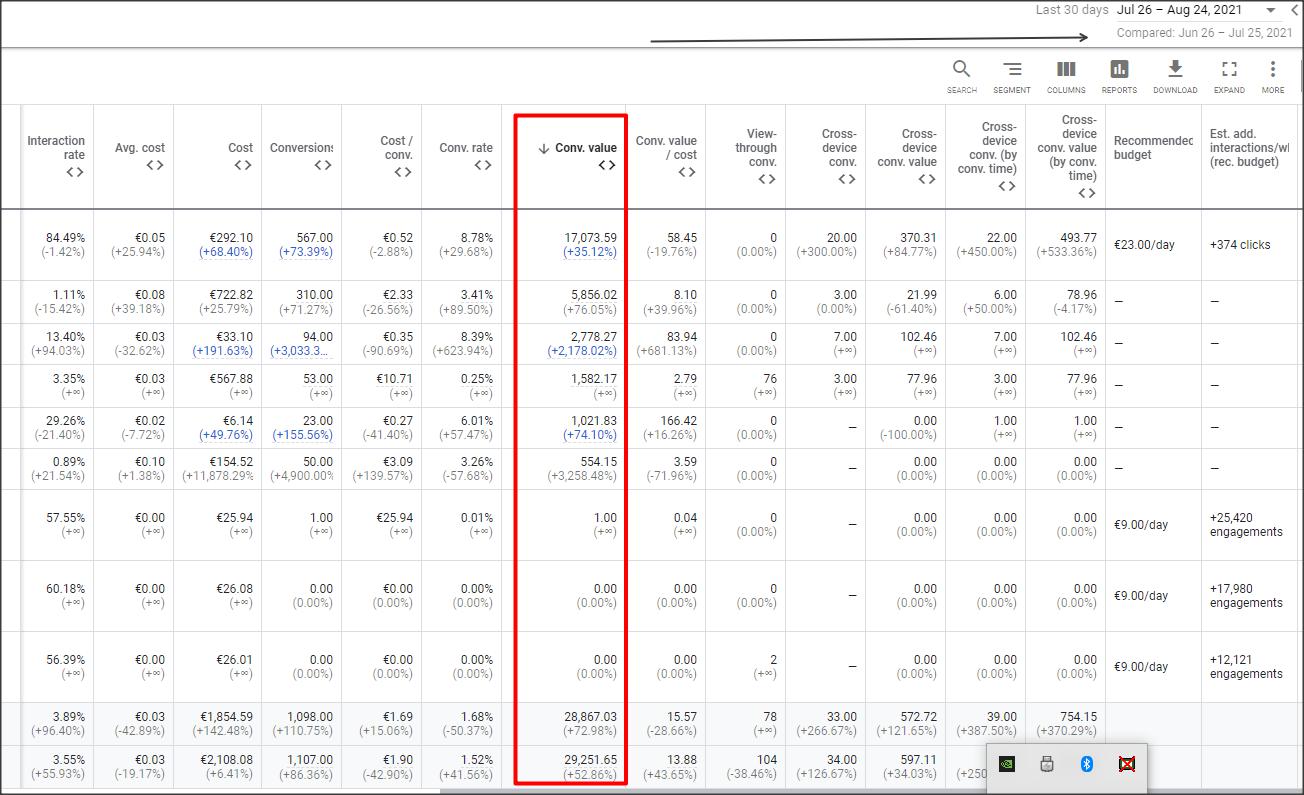Click the +68.40% cost change link

point(226,252)
